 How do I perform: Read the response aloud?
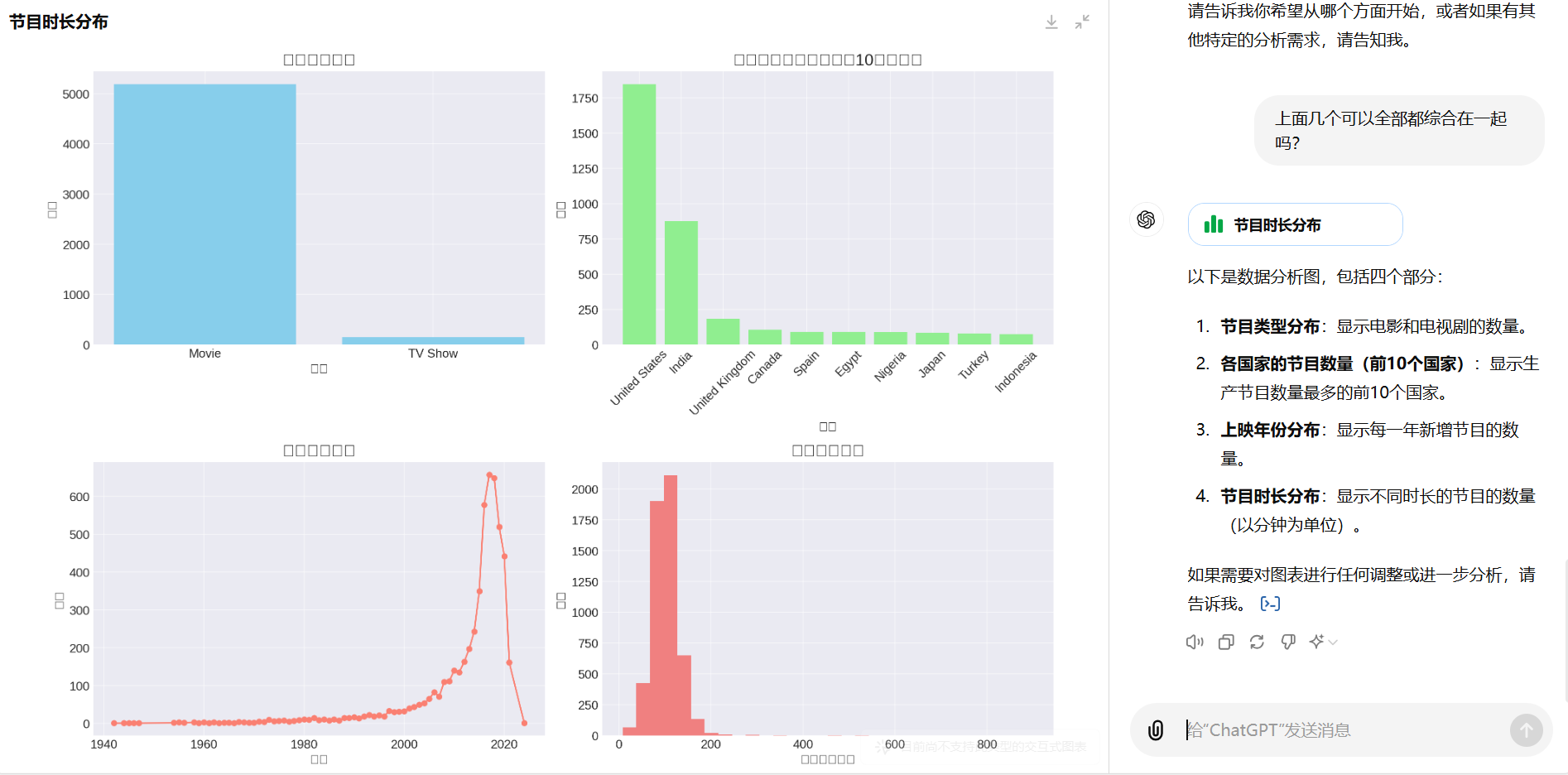(x=1195, y=642)
